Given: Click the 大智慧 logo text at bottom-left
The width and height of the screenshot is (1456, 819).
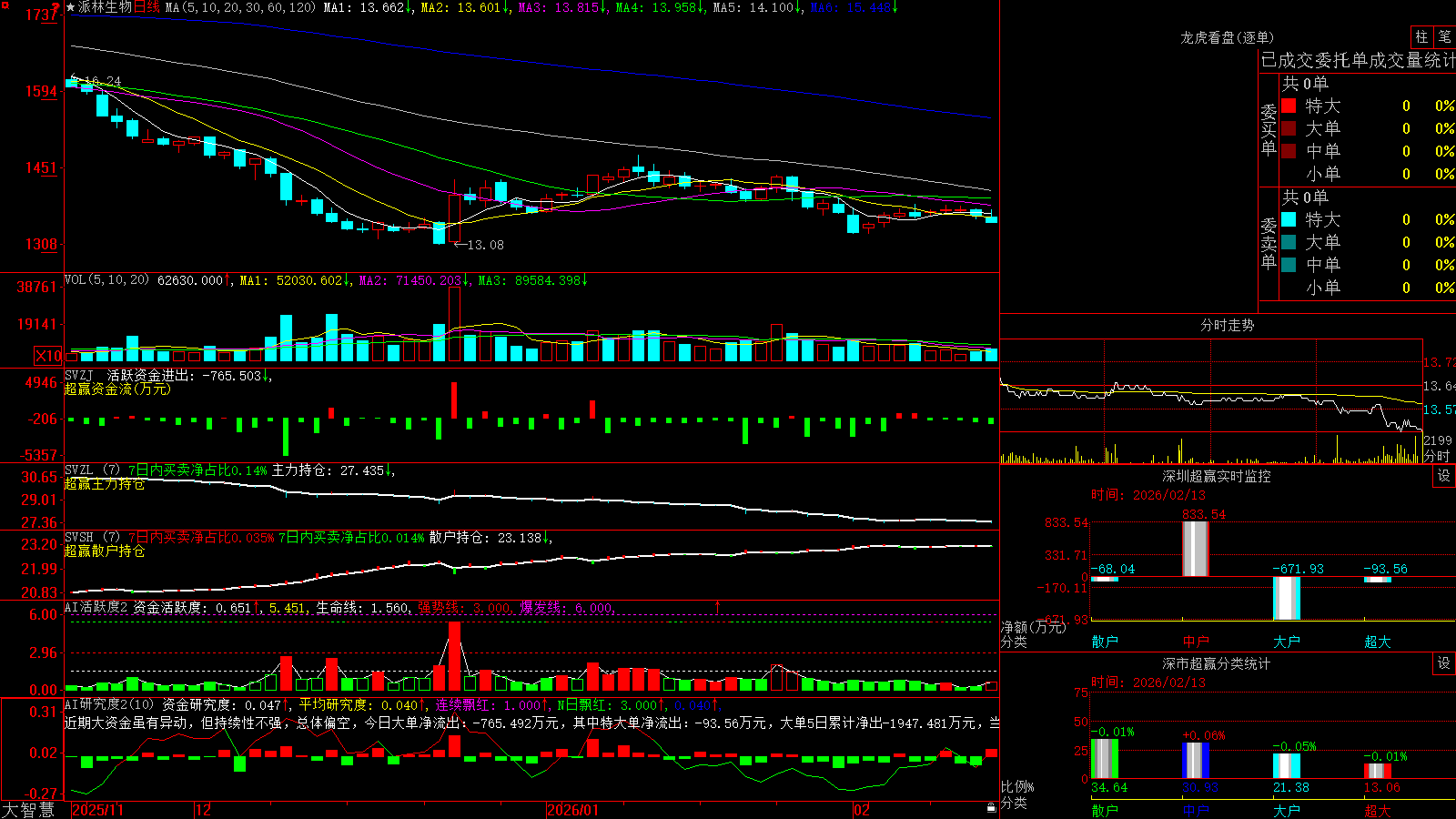Looking at the screenshot, I should [28, 809].
